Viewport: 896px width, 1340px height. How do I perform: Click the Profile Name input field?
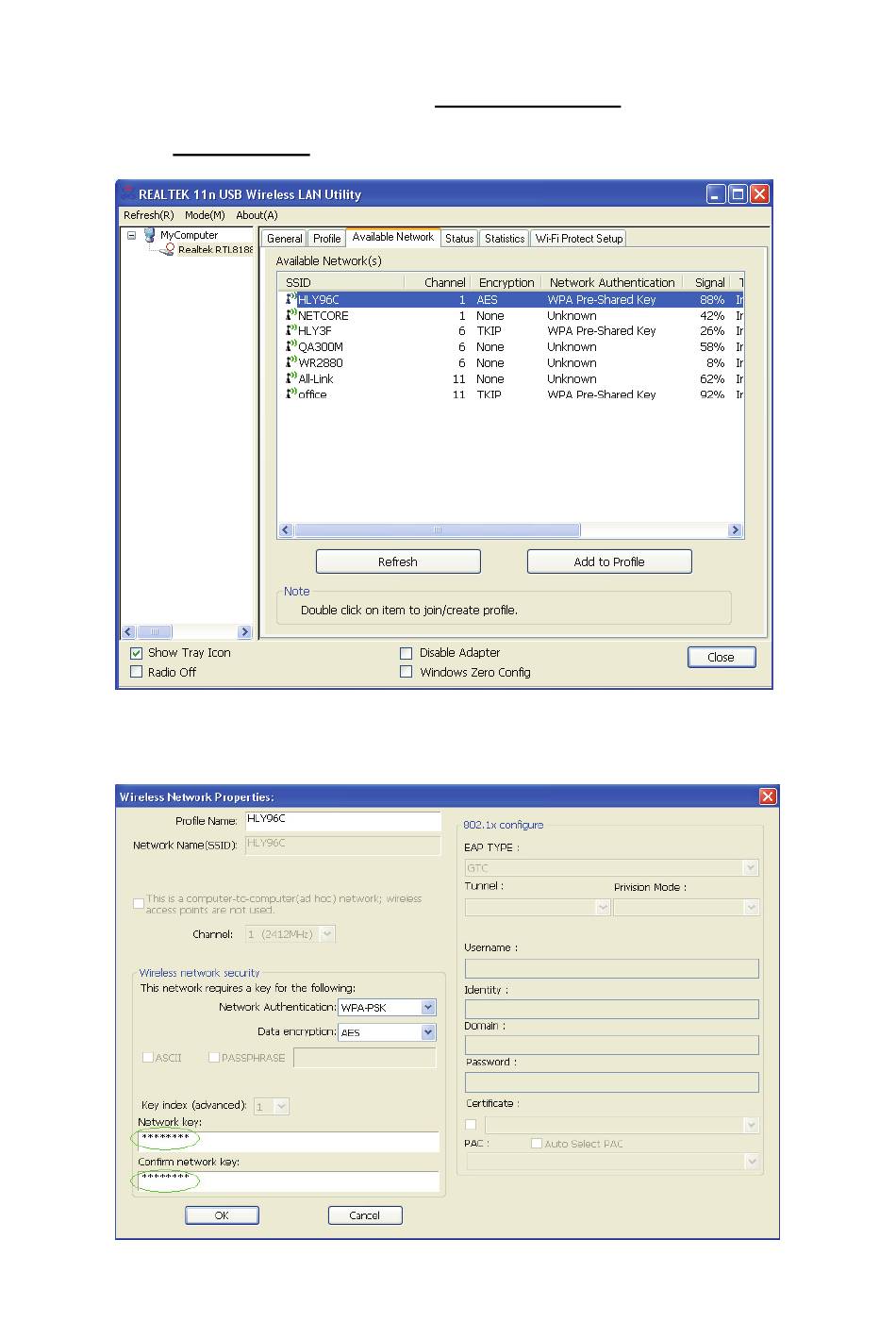[x=342, y=821]
